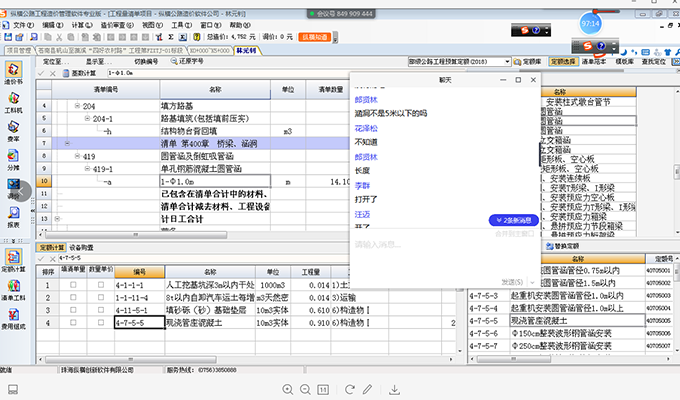
Task: Open the 造价书 sidebar icon
Action: pyautogui.click(x=13, y=77)
